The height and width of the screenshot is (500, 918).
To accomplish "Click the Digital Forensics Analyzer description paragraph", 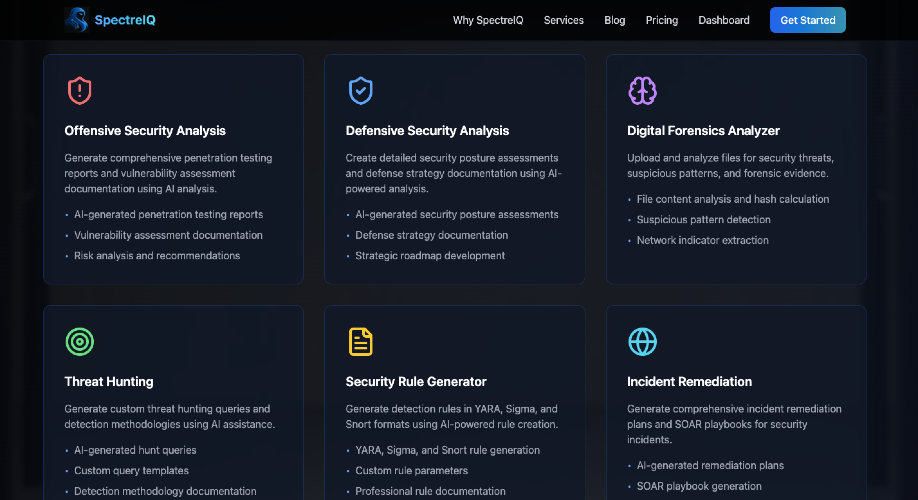I will 730,166.
